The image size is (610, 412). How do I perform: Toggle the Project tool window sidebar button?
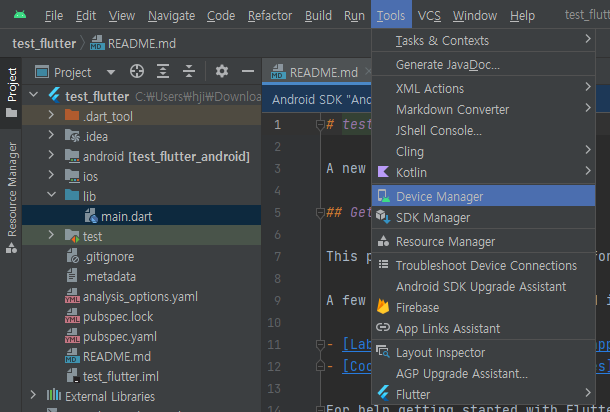click(x=11, y=93)
